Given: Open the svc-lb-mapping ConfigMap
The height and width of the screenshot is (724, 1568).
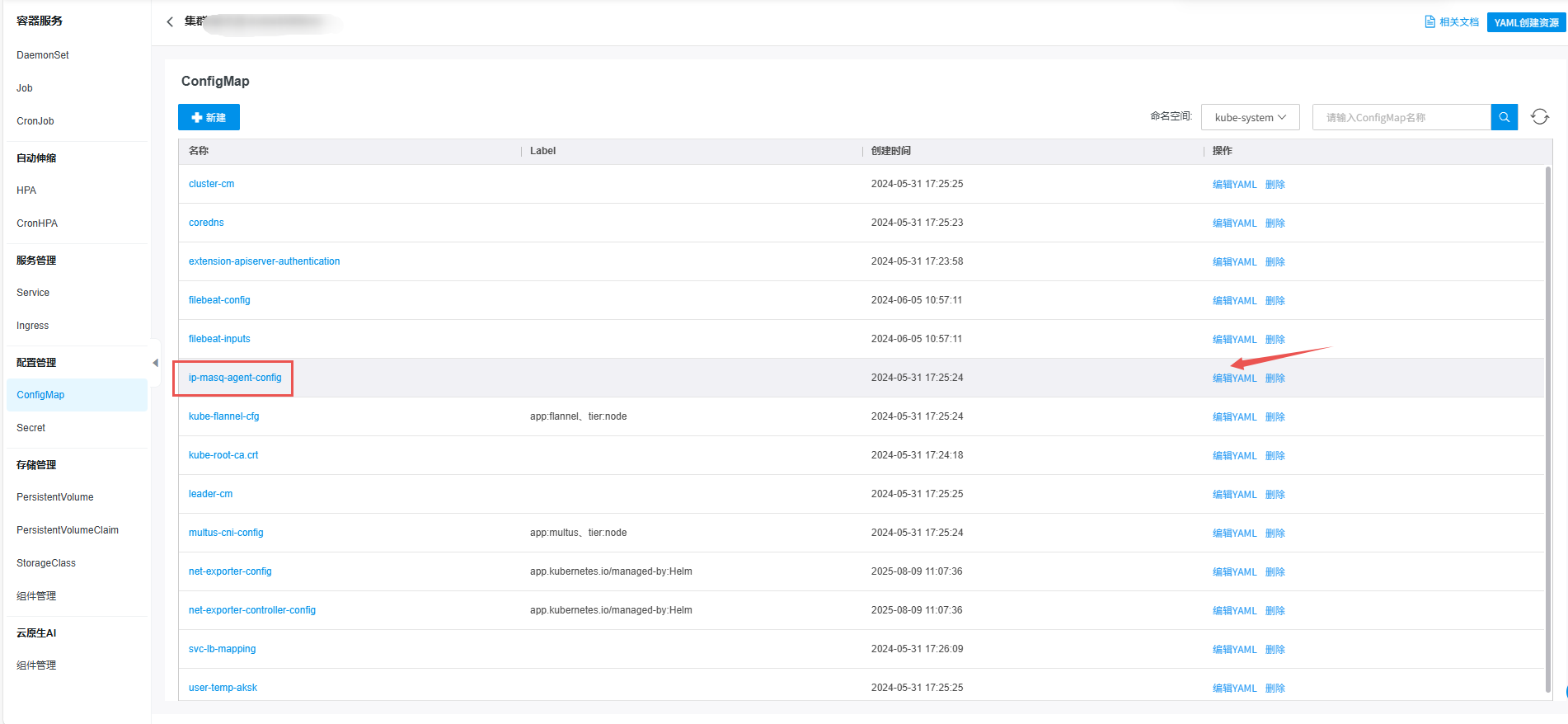Looking at the screenshot, I should pyautogui.click(x=222, y=649).
